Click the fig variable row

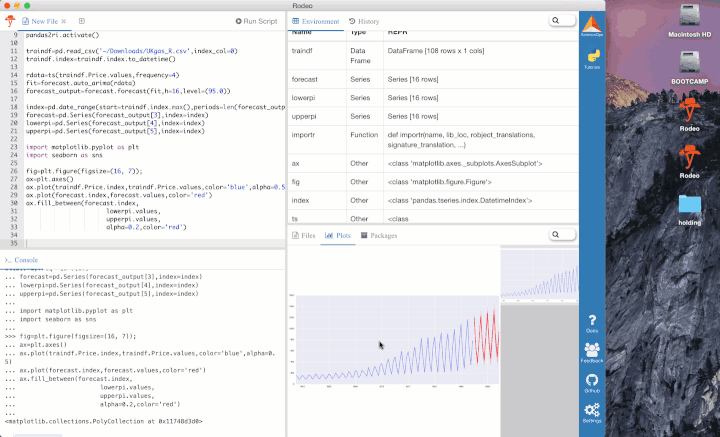click(x=433, y=182)
